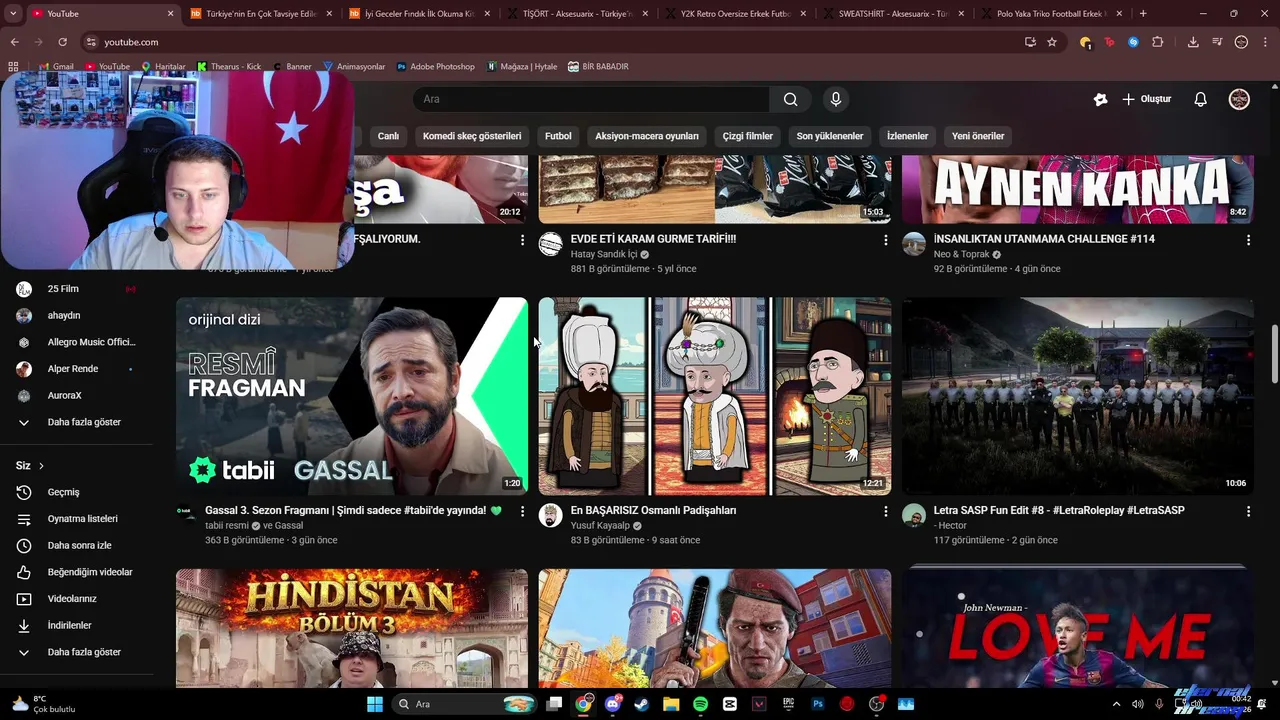The width and height of the screenshot is (1280, 720).
Task: Expand the Siz section chevron
Action: click(x=41, y=466)
